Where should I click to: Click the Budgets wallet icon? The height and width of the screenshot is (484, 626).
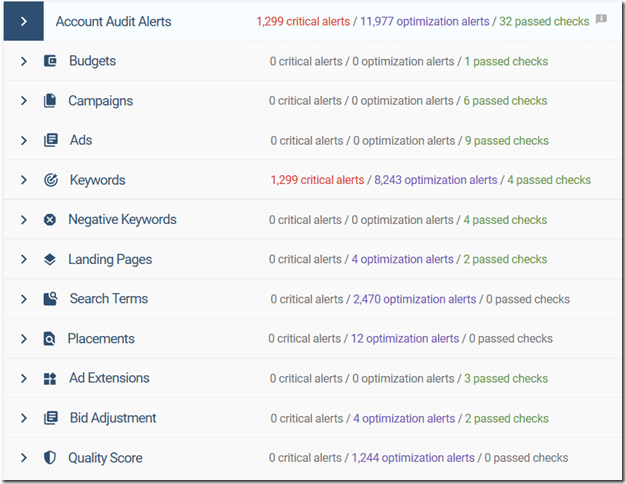[x=50, y=61]
